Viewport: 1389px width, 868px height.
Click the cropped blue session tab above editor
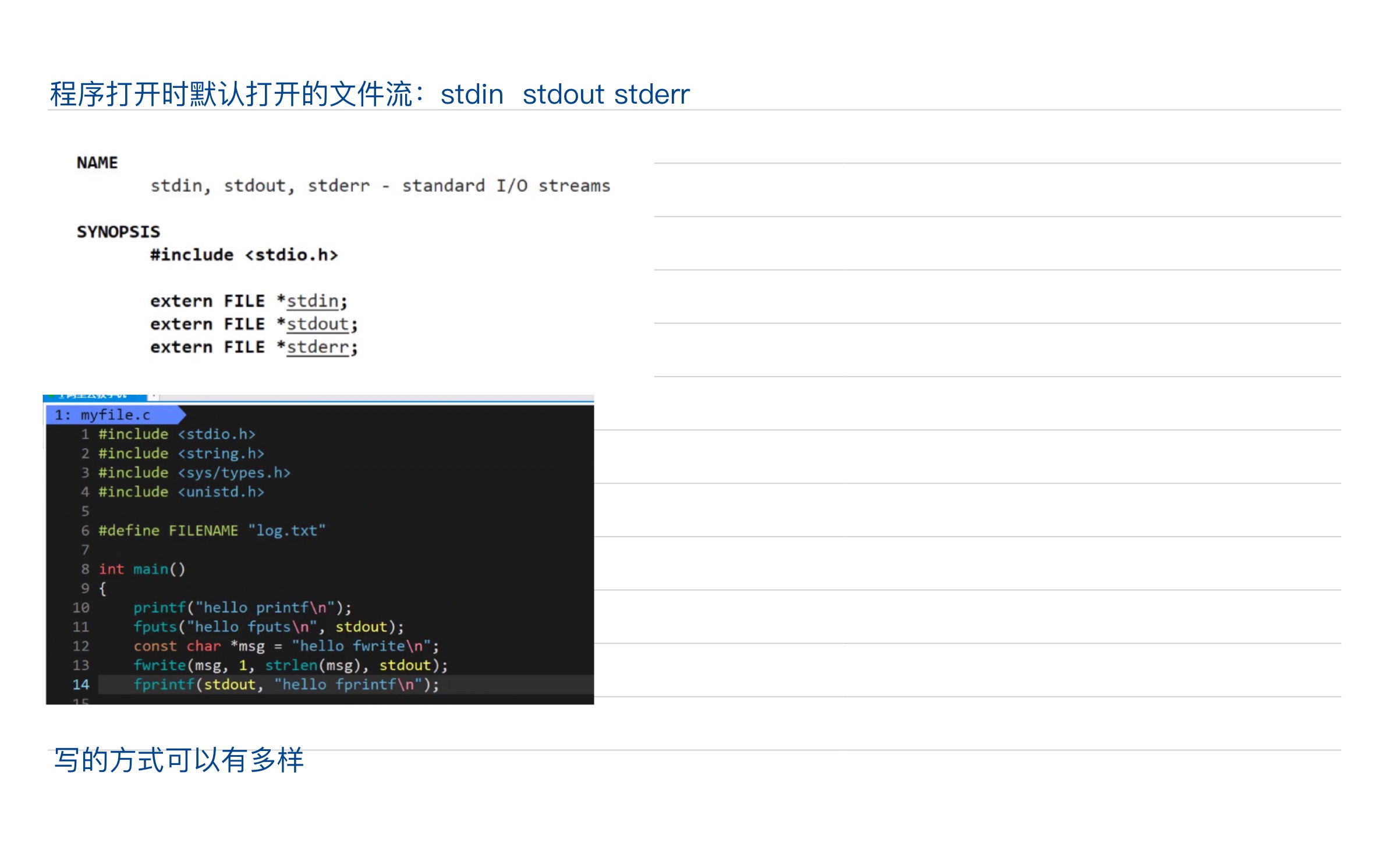pos(93,397)
